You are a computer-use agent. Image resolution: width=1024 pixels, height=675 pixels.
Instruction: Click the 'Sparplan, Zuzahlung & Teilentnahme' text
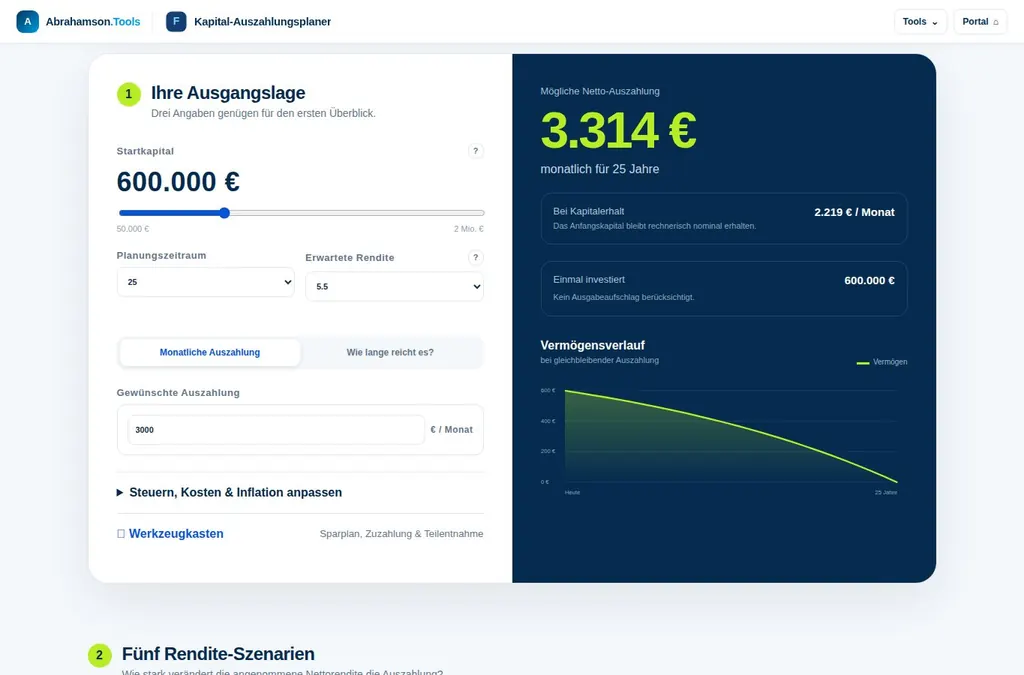[402, 534]
